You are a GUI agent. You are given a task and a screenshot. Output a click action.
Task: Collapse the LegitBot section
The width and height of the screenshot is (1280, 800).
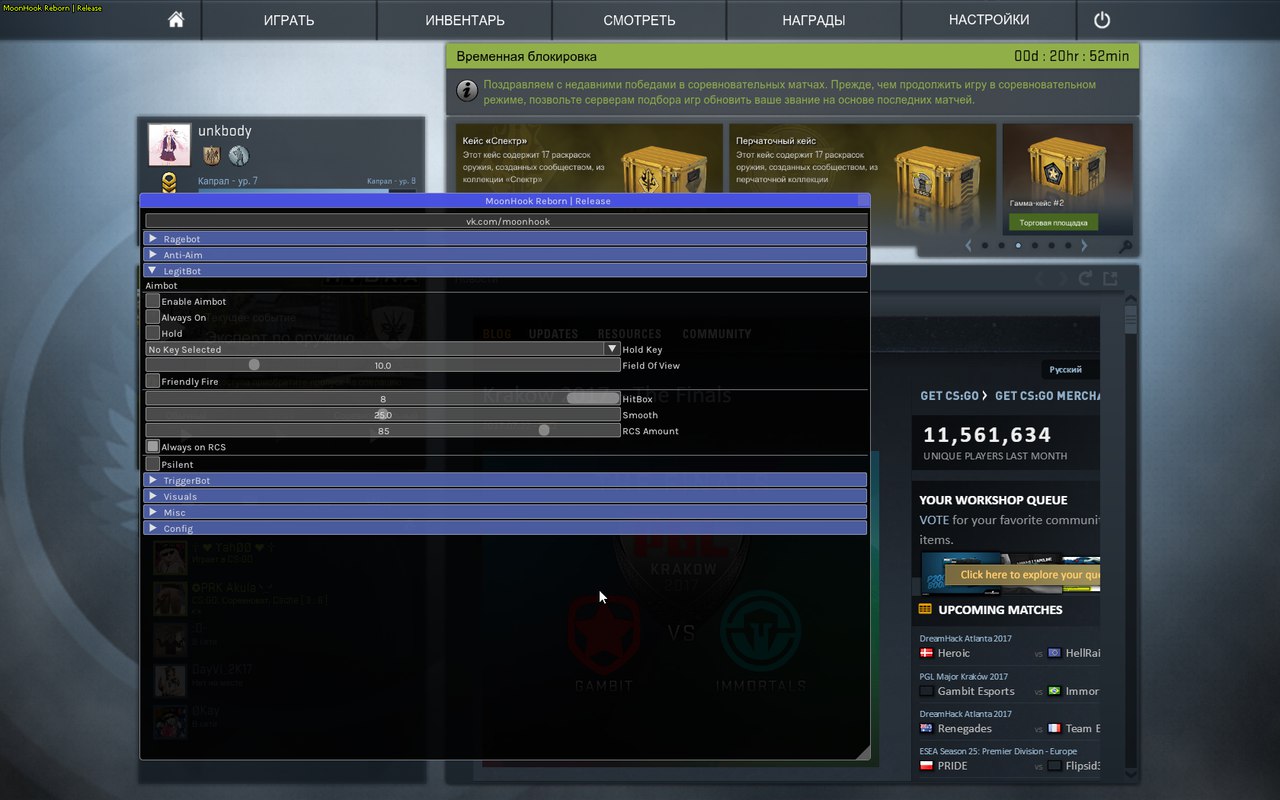(x=505, y=270)
